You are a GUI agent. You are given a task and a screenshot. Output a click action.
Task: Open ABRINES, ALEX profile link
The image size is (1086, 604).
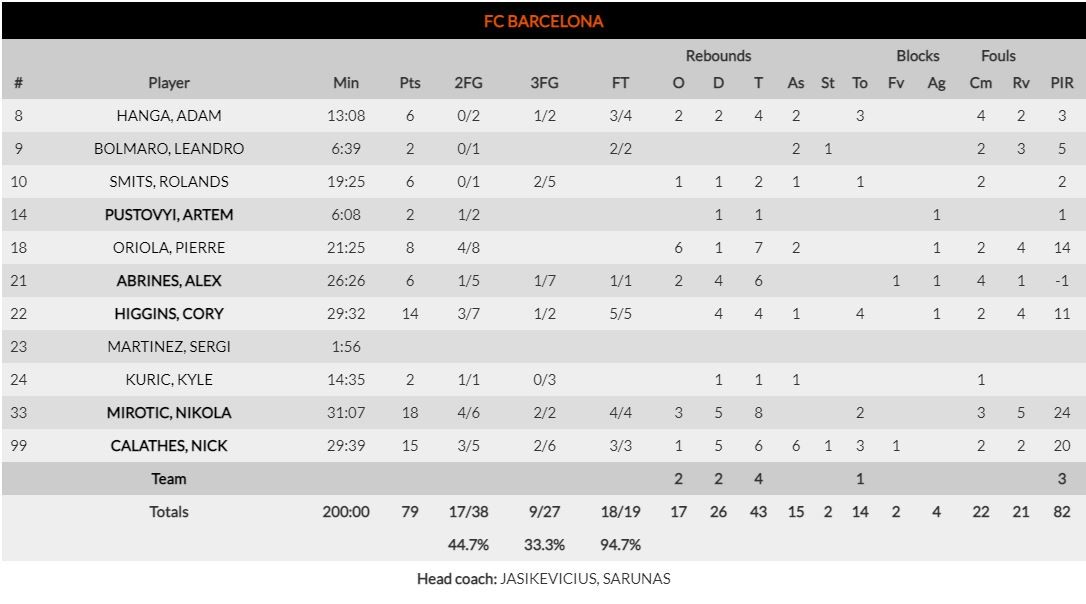(x=169, y=281)
